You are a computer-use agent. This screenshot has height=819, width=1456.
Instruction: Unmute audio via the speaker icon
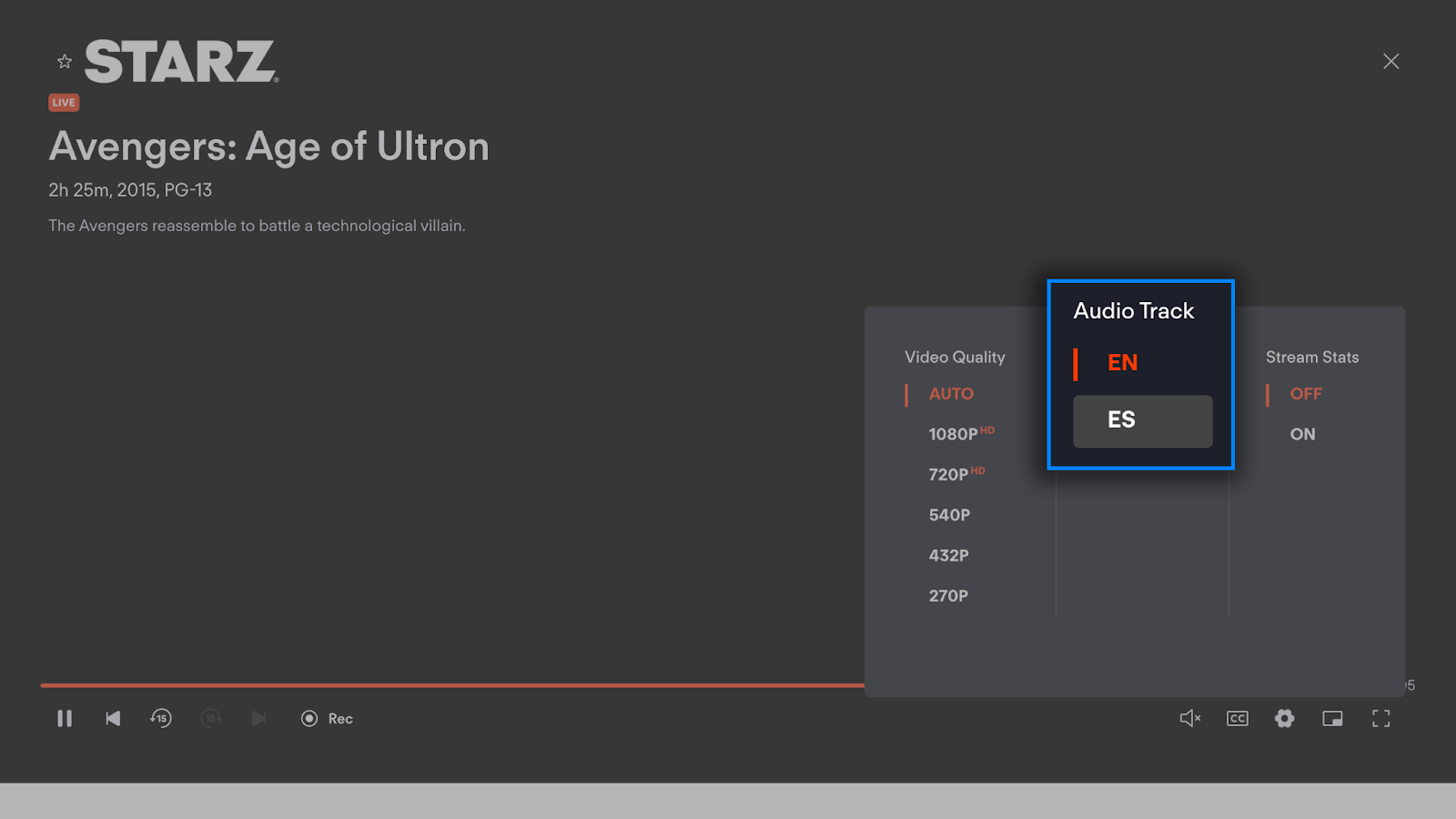coord(1190,719)
